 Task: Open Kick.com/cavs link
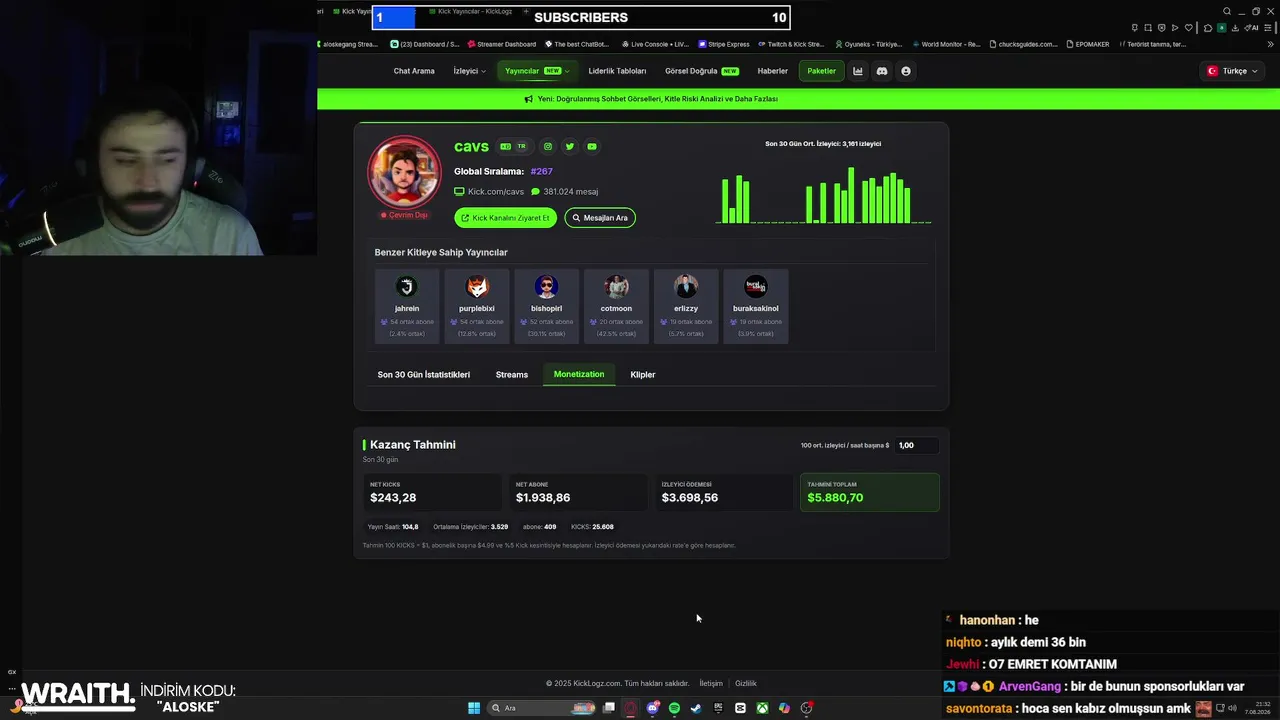pos(489,191)
